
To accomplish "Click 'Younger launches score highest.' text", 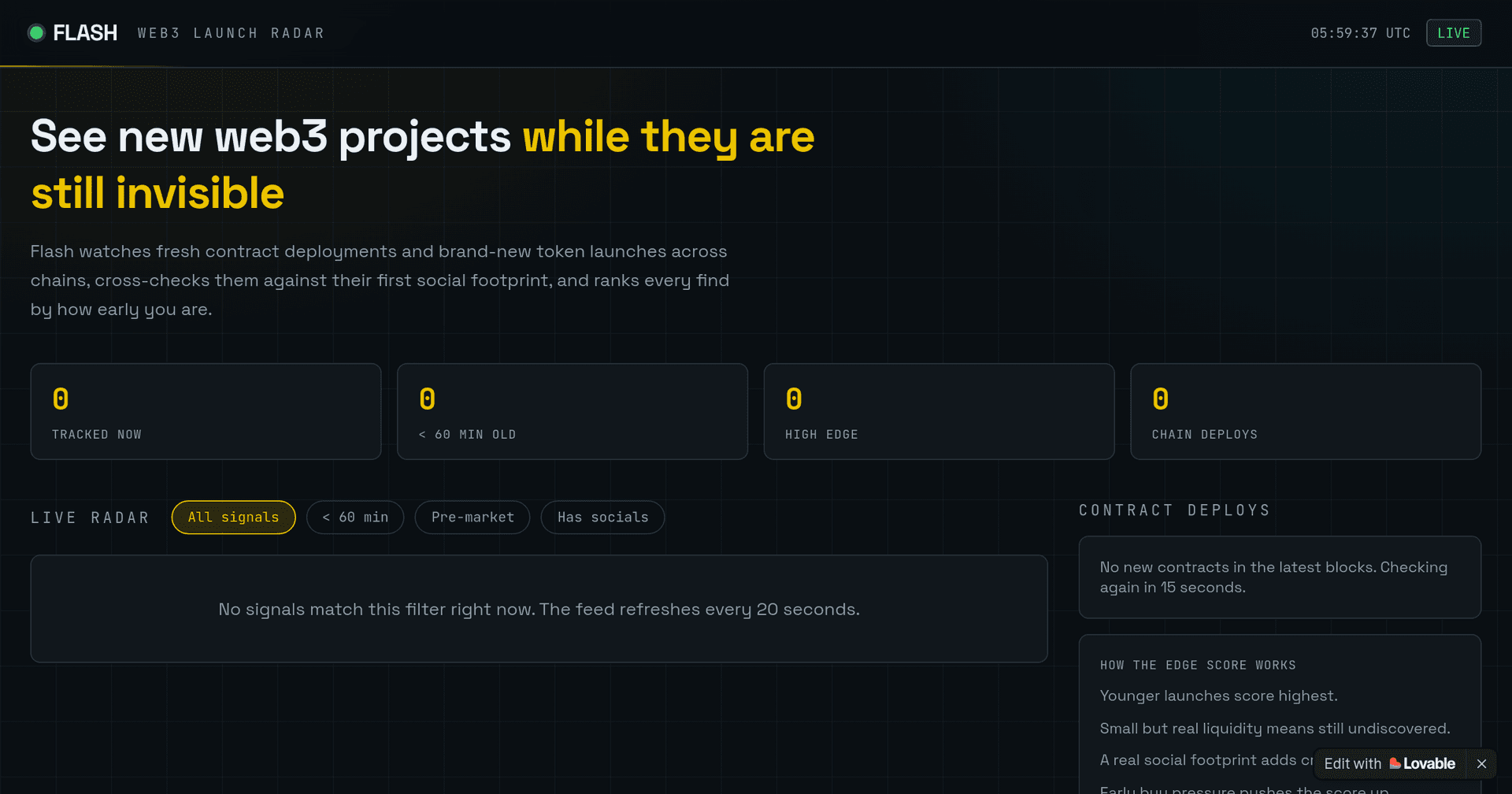I will (1219, 696).
